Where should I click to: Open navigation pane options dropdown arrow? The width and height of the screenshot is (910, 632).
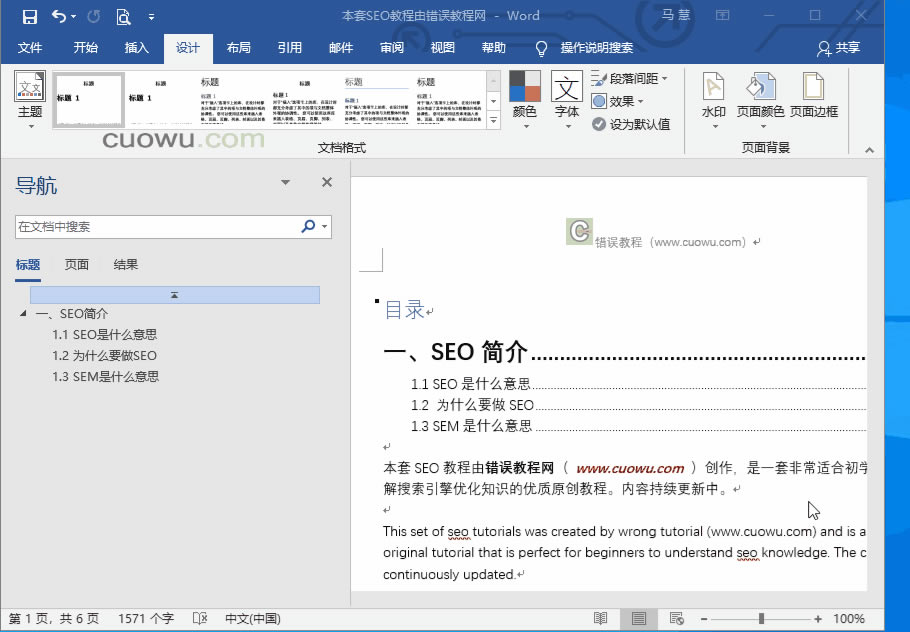tap(285, 182)
